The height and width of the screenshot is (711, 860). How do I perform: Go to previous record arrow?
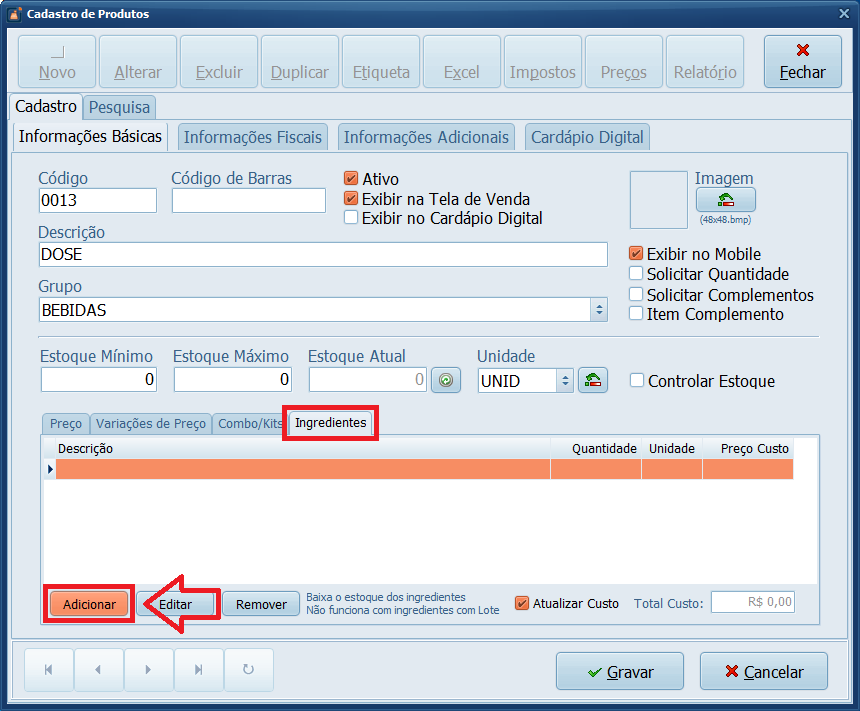click(x=98, y=671)
